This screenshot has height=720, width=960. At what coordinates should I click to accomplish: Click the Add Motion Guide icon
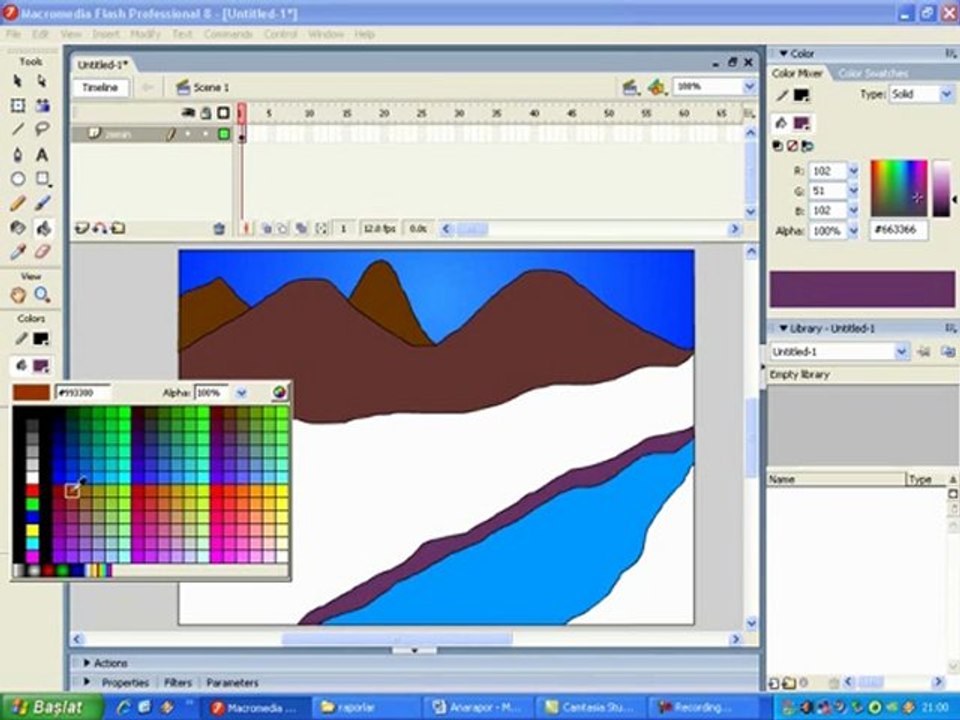pos(99,228)
